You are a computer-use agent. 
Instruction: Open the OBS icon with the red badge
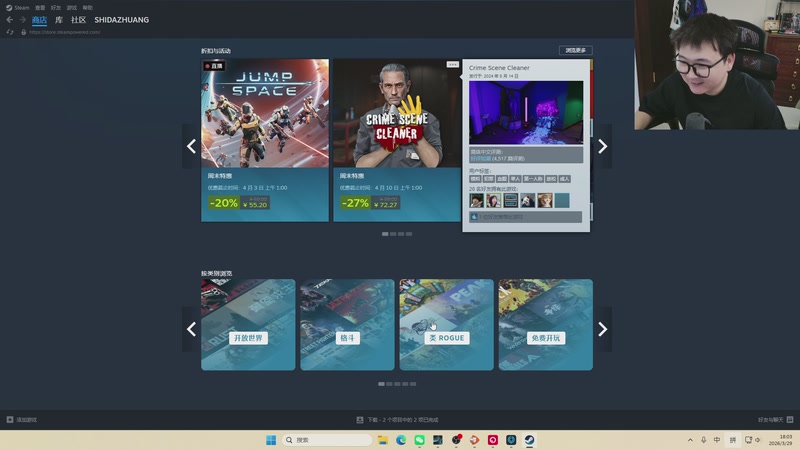click(x=456, y=440)
